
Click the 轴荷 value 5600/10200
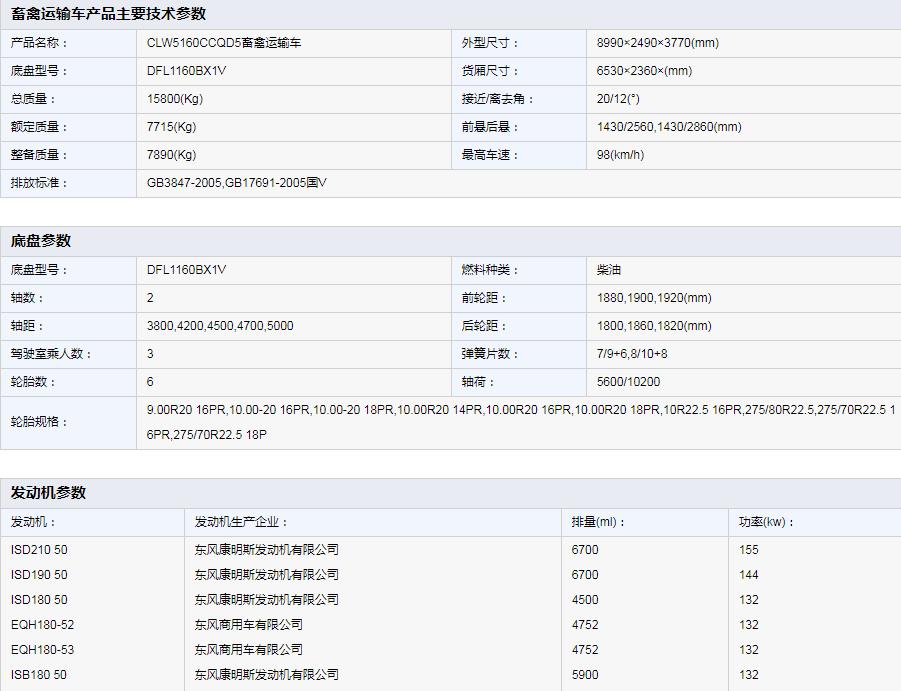click(628, 382)
